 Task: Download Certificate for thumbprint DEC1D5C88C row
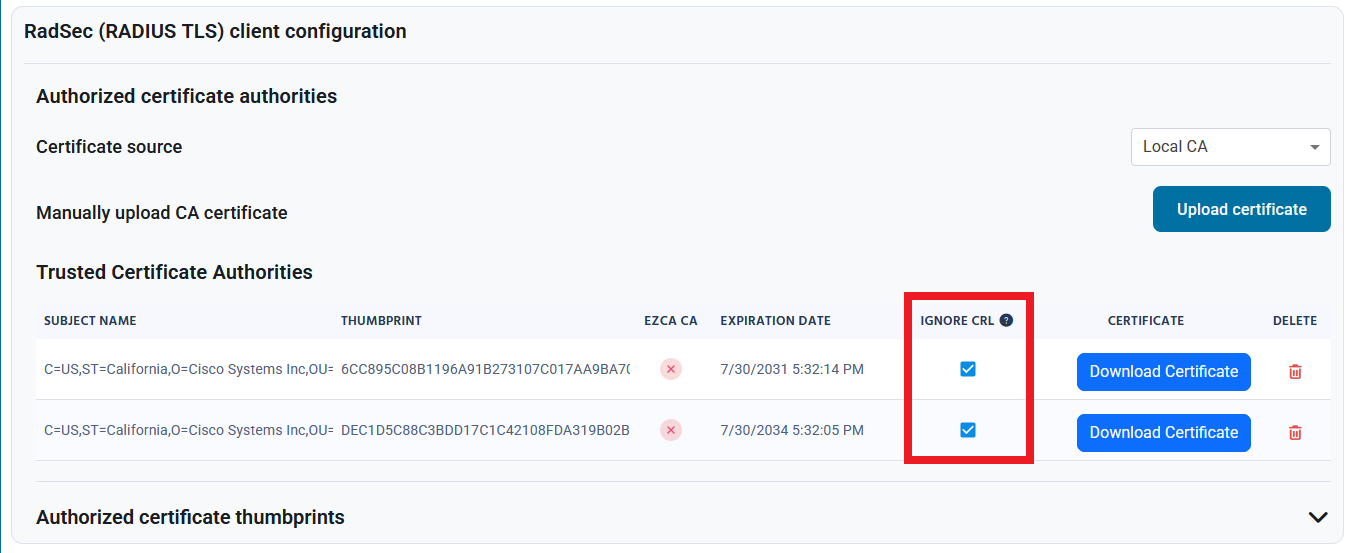pyautogui.click(x=1164, y=432)
